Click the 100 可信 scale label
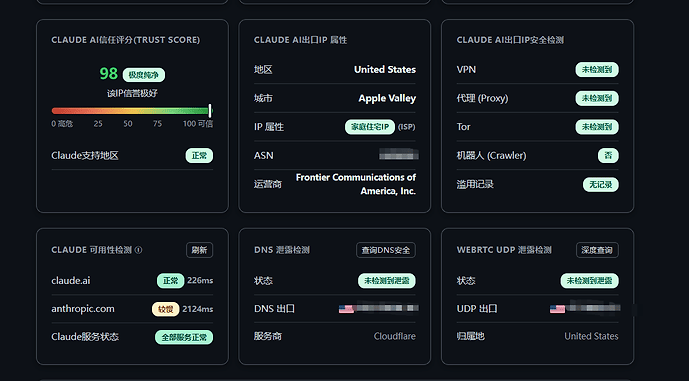 [x=198, y=124]
